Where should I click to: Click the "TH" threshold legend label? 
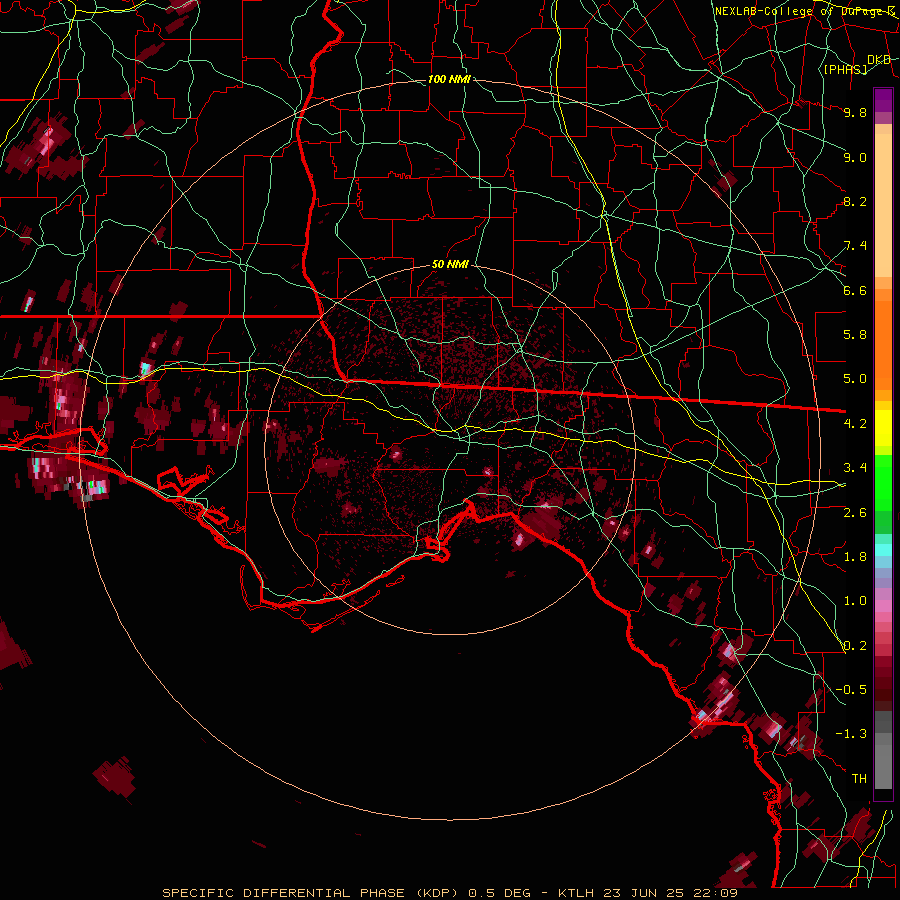859,779
